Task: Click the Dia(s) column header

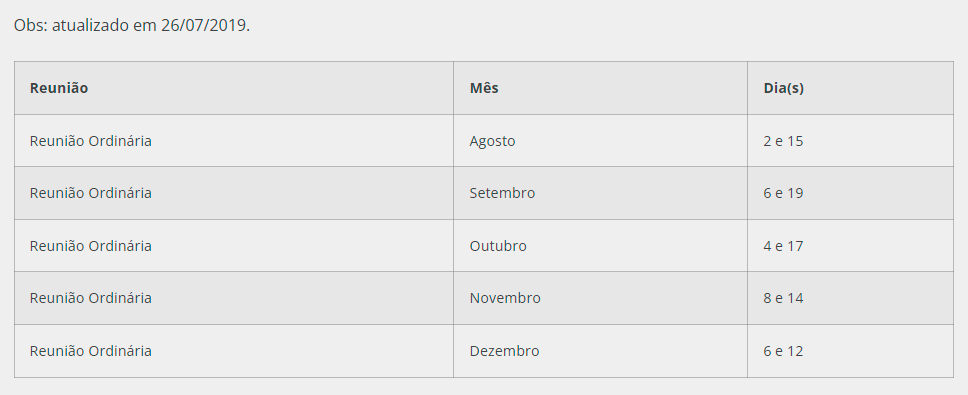Action: (x=850, y=88)
